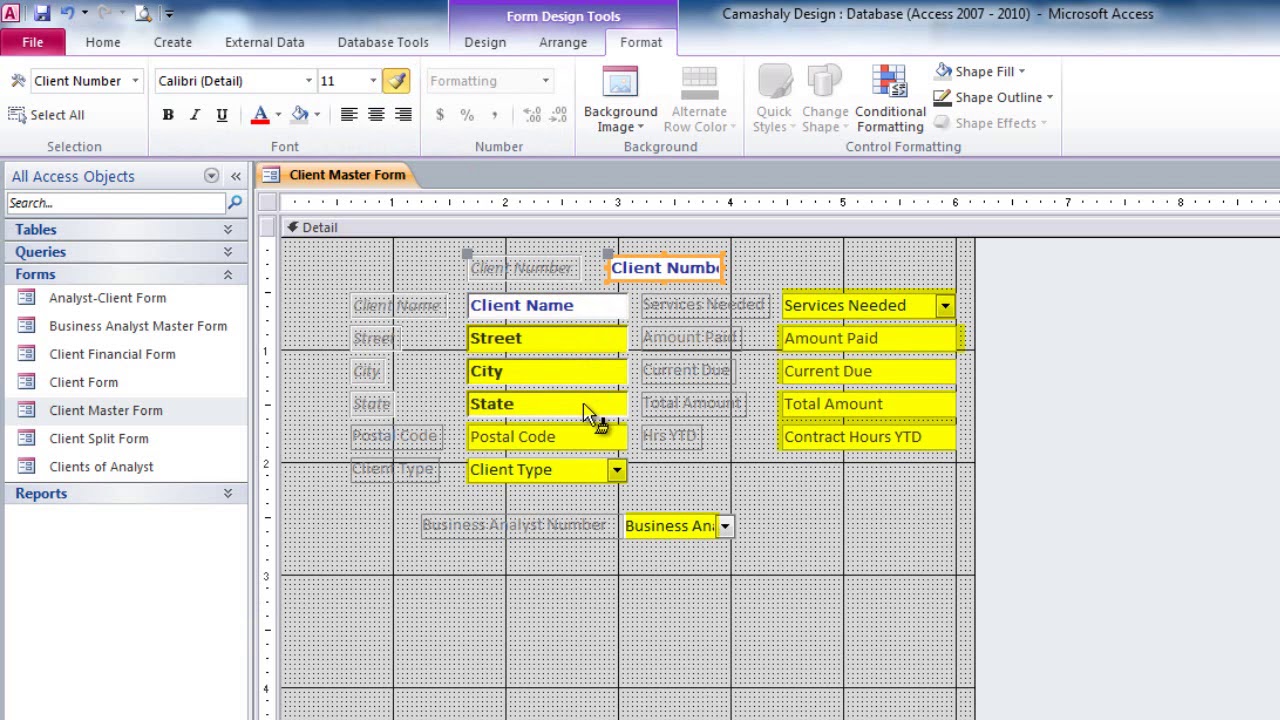
Task: Collapse the navigation pane shutter
Action: [x=236, y=176]
